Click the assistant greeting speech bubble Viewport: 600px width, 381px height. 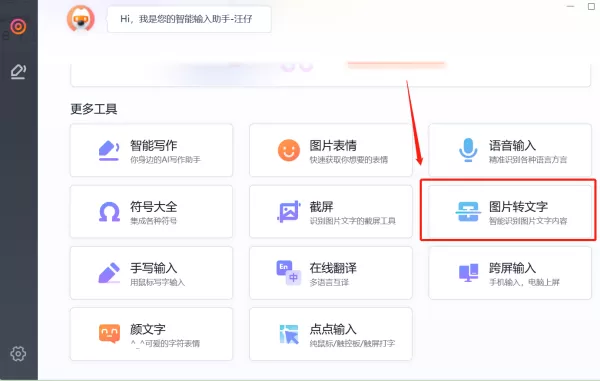(x=189, y=19)
